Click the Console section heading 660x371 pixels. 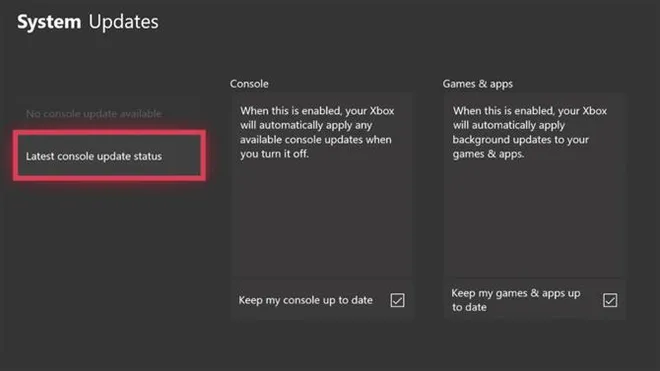click(x=249, y=84)
